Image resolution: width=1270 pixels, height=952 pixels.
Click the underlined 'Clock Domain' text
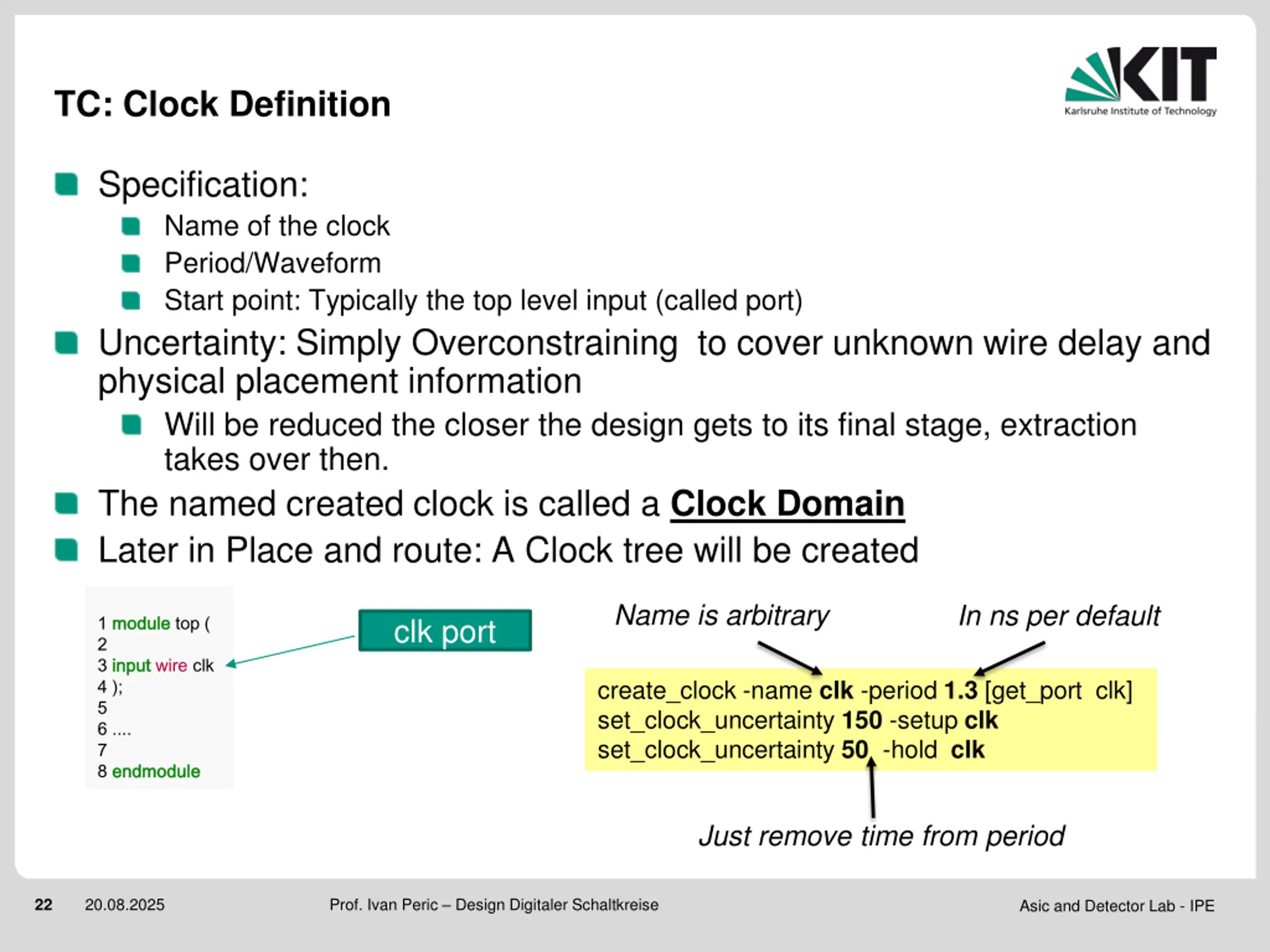coord(787,504)
